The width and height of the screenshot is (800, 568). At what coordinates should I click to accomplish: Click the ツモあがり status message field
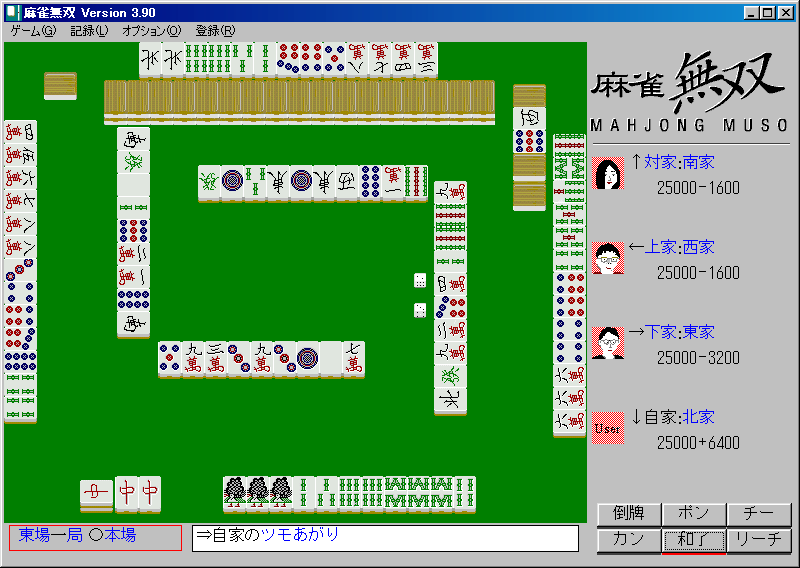[x=385, y=538]
